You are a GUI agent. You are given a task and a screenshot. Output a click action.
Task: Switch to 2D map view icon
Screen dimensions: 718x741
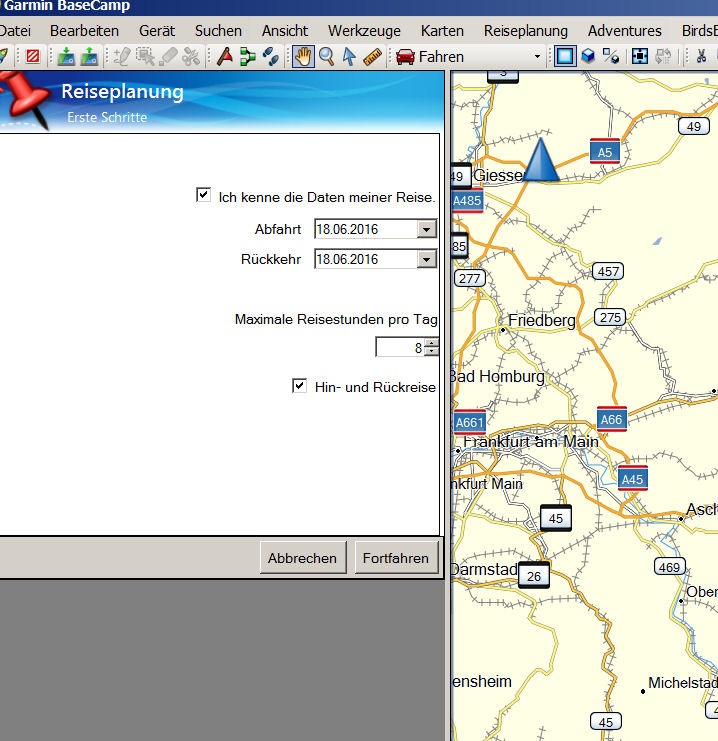[565, 57]
